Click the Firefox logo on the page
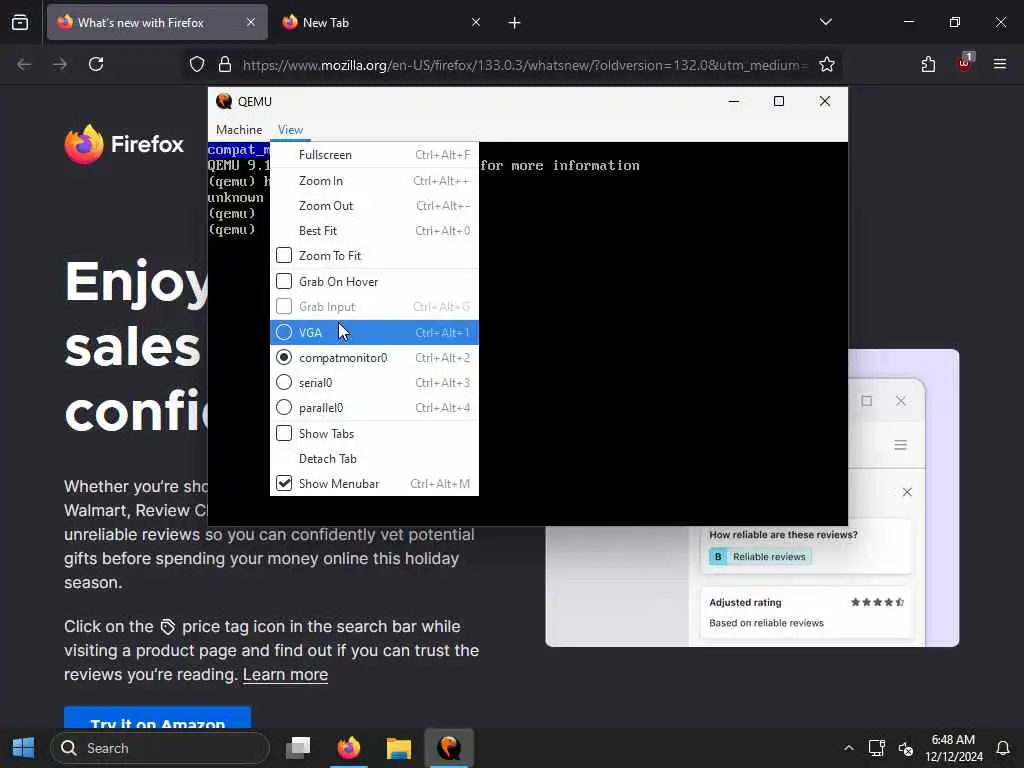Image resolution: width=1024 pixels, height=768 pixels. 124,144
